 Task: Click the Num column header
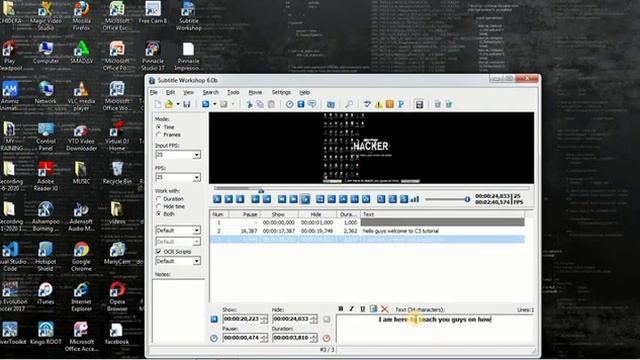(219, 214)
